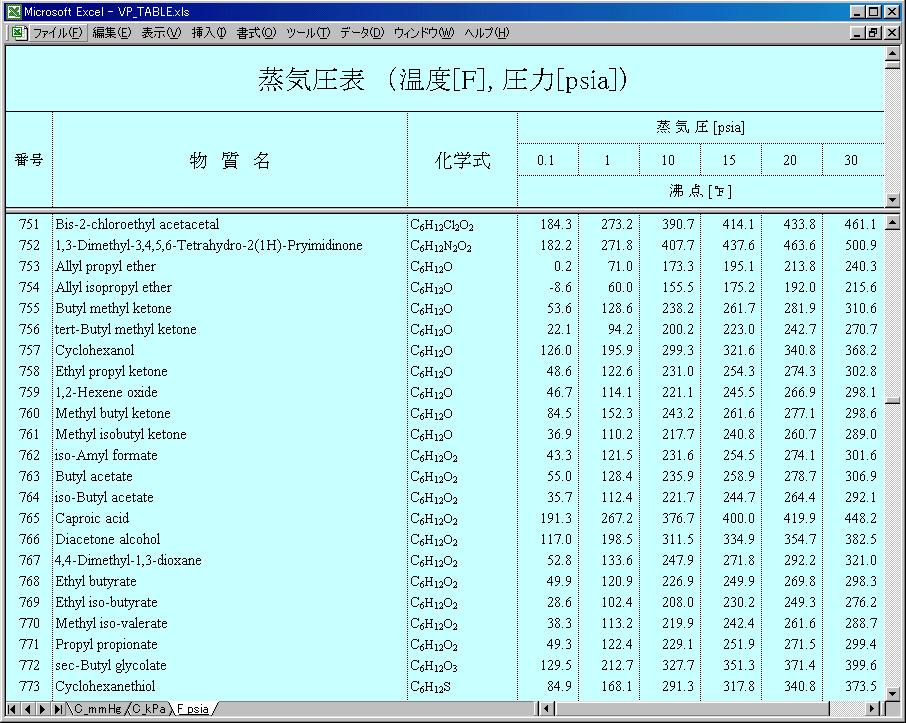Click the Excel icon in title bar
Viewport: 906px width, 723px height.
pos(12,11)
